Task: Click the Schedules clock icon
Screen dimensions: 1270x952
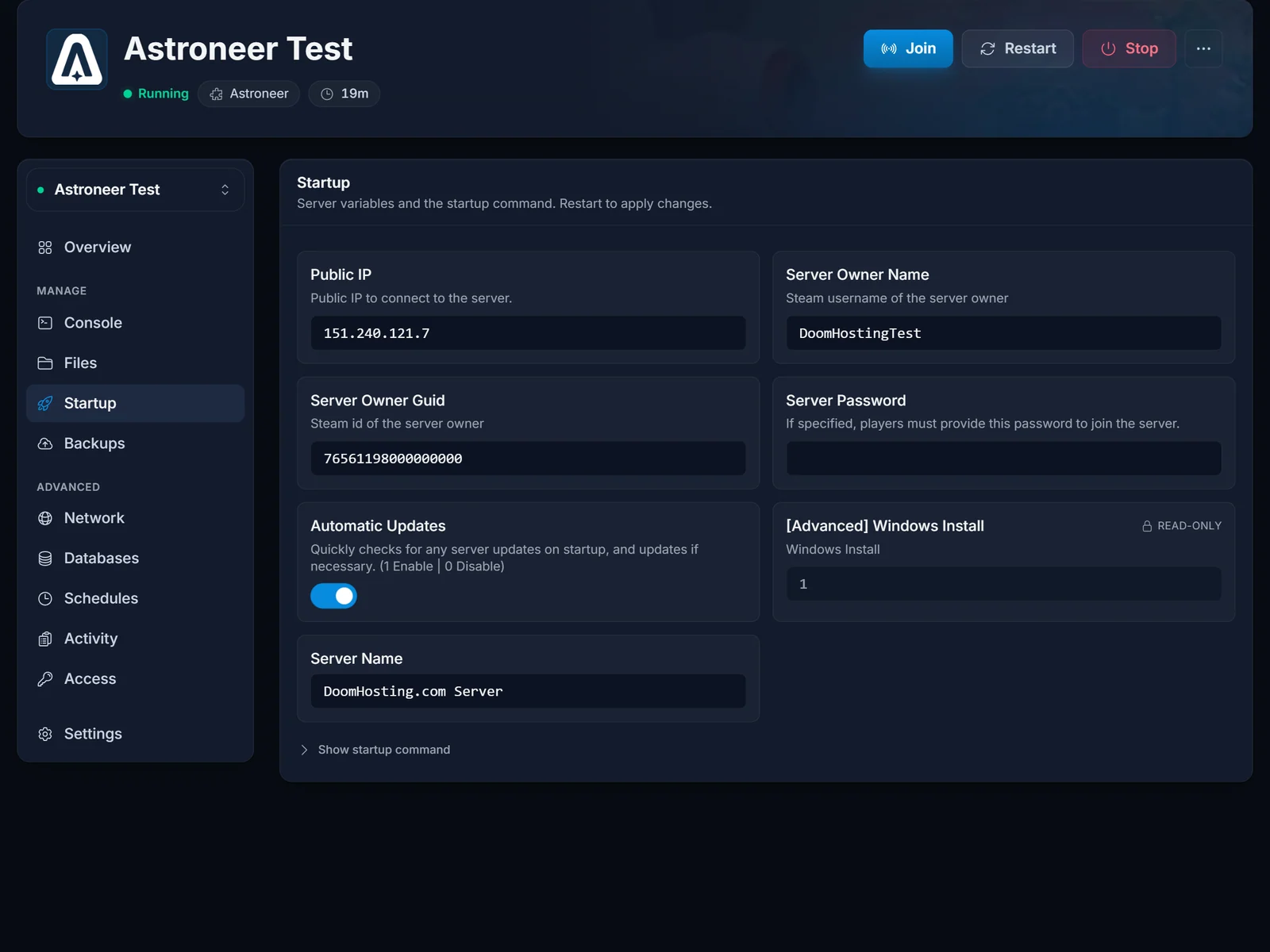Action: [45, 598]
